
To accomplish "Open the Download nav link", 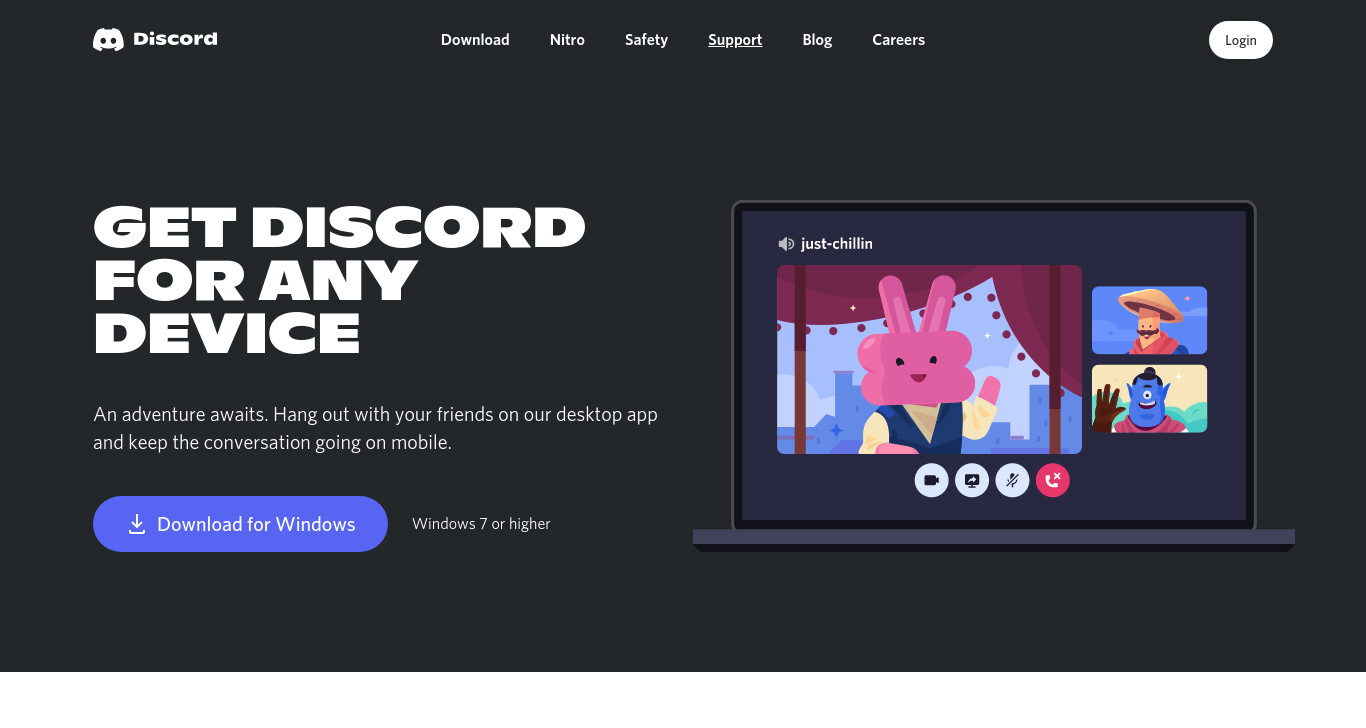I will point(475,40).
